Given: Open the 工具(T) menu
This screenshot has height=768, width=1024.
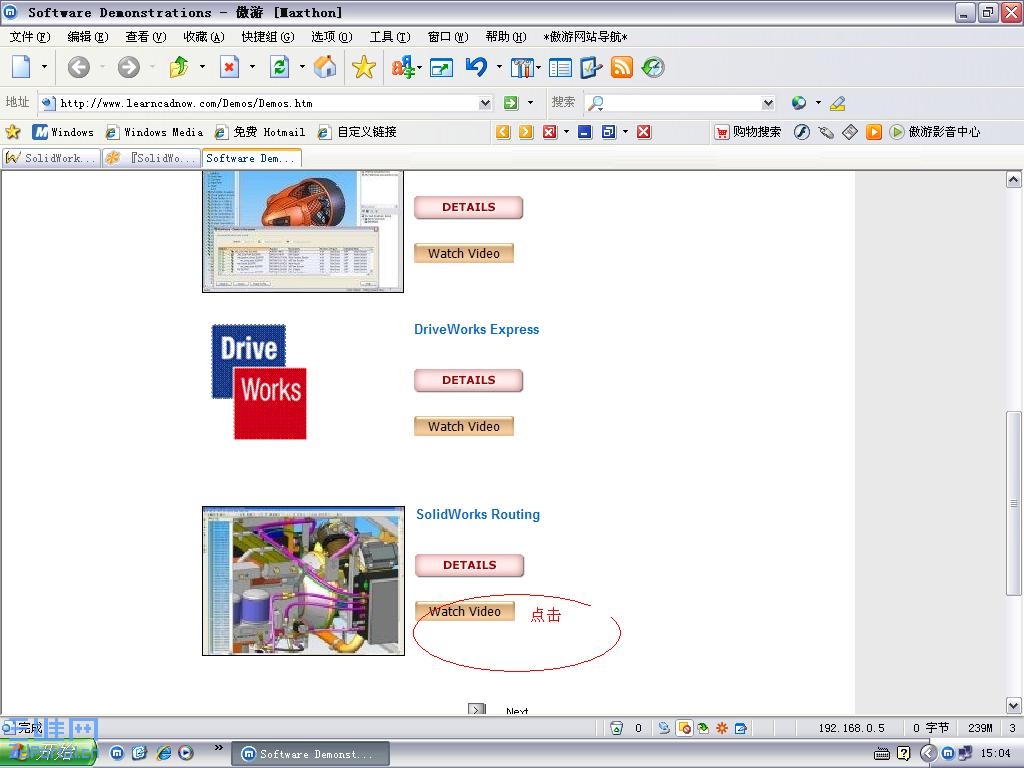Looking at the screenshot, I should (390, 37).
